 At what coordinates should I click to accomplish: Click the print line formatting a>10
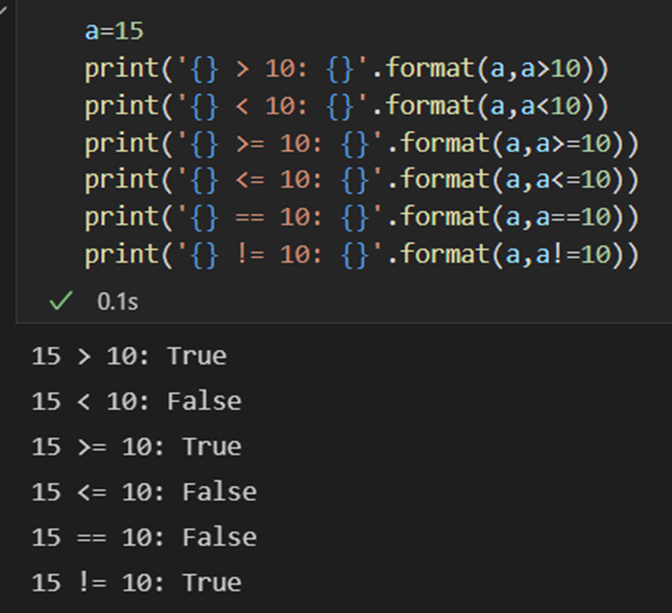(x=346, y=69)
